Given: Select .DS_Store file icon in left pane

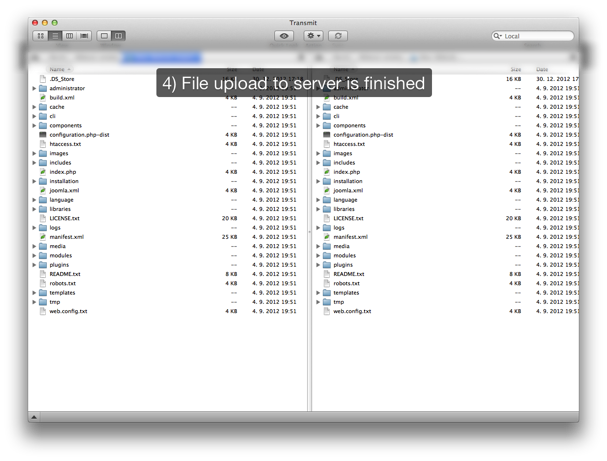Looking at the screenshot, I should point(43,79).
